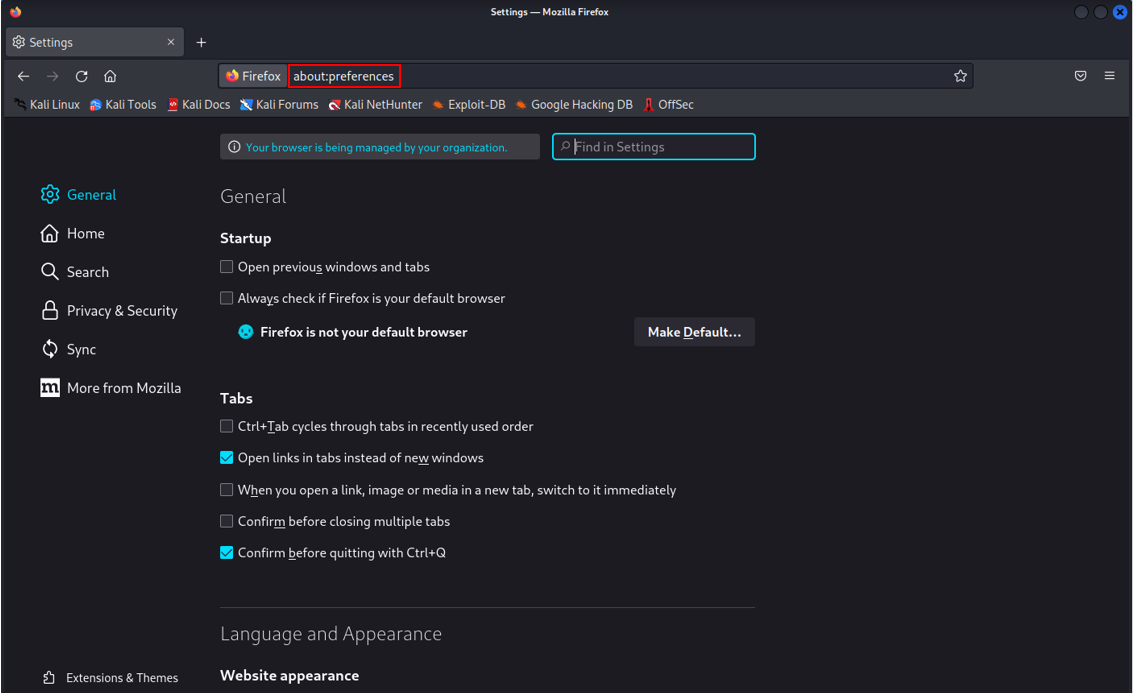The width and height of the screenshot is (1135, 693).
Task: Reload the current page
Action: pyautogui.click(x=82, y=76)
